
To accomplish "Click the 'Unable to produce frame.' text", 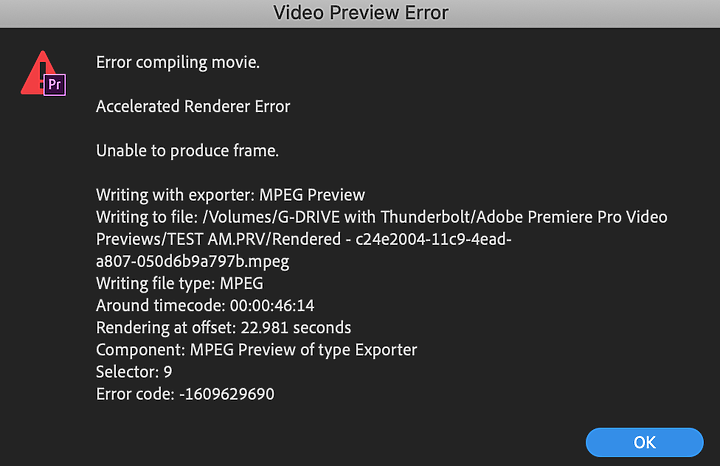I will point(187,151).
